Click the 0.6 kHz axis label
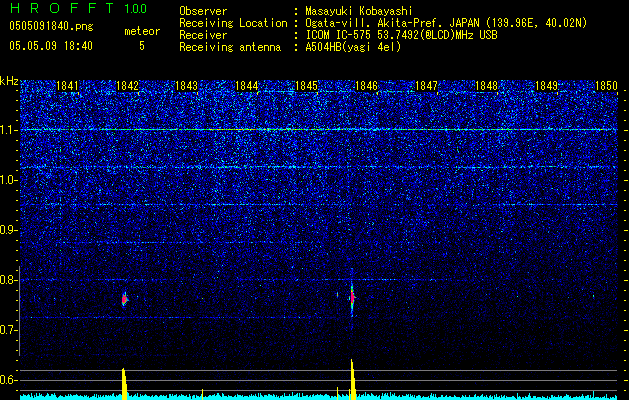Image resolution: width=629 pixels, height=400 pixels. [8, 380]
